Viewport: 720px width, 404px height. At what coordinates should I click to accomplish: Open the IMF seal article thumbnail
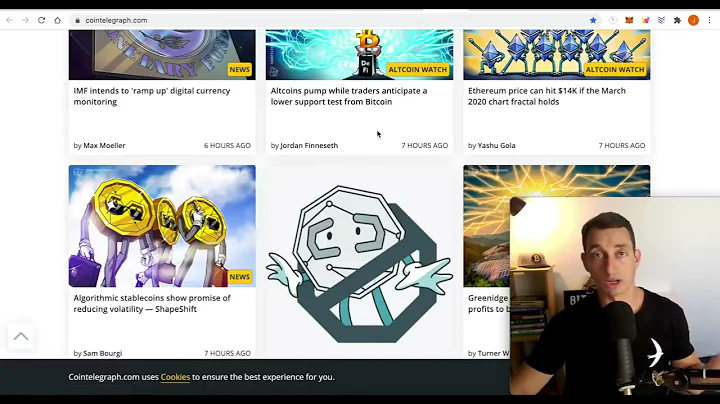(162, 55)
